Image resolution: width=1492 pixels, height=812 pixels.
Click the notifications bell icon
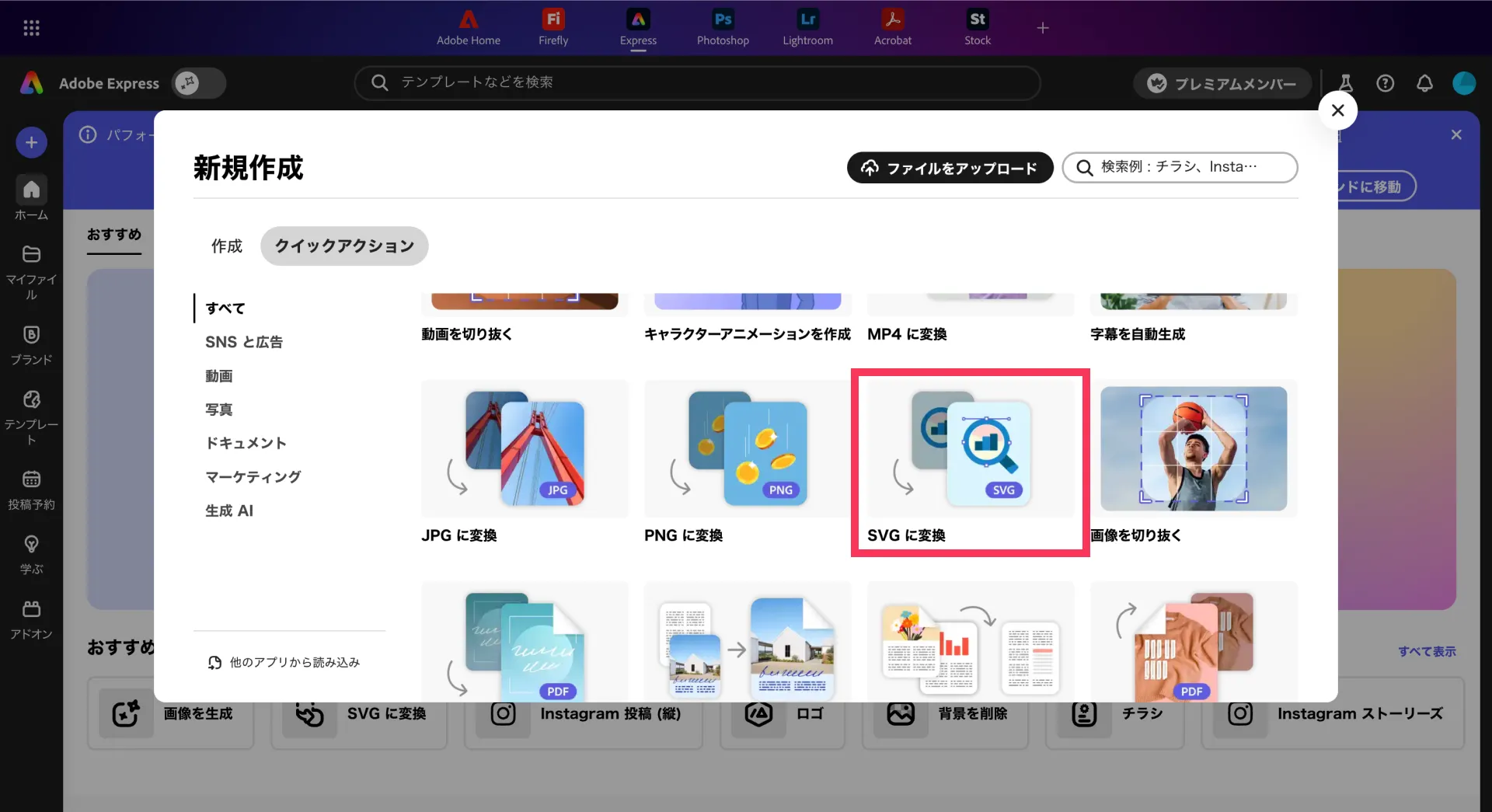tap(1424, 83)
